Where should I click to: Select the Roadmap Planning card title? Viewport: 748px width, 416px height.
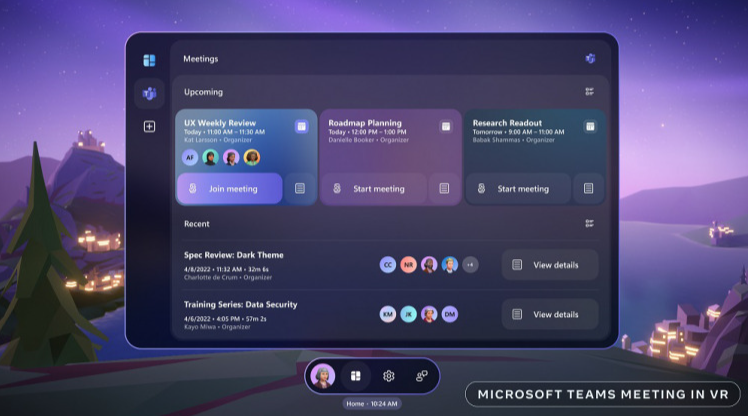click(365, 123)
